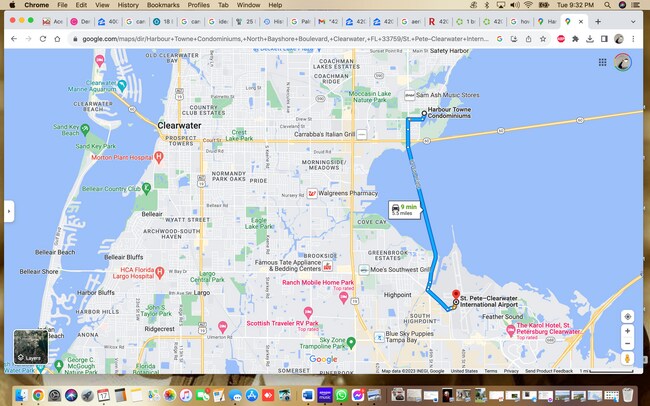Viewport: 650px width, 406px height.
Task: Click the Walgreens Pharmacy map marker
Action: pyautogui.click(x=312, y=193)
